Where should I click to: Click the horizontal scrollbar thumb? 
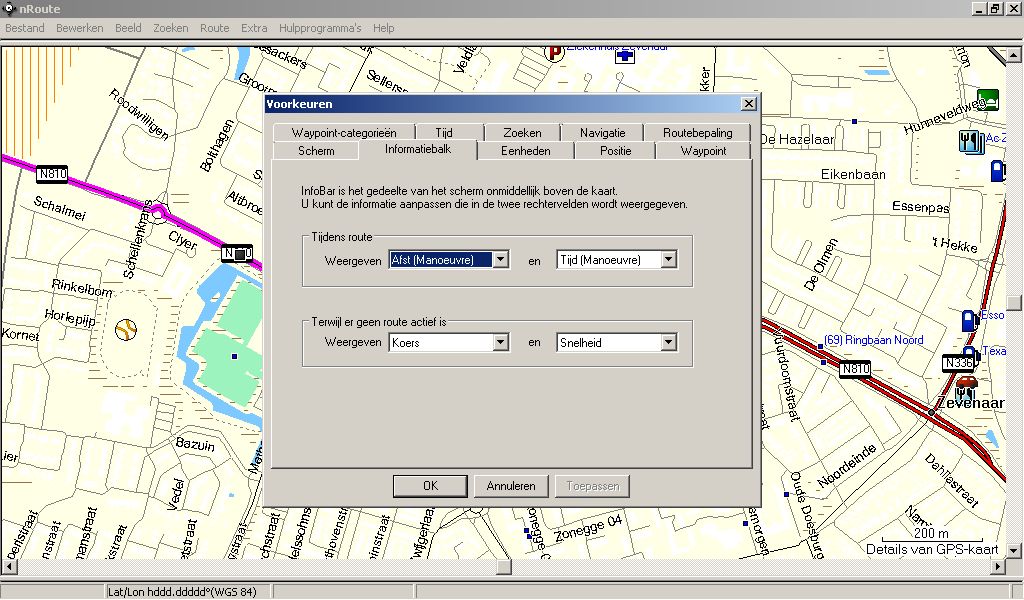[504, 567]
